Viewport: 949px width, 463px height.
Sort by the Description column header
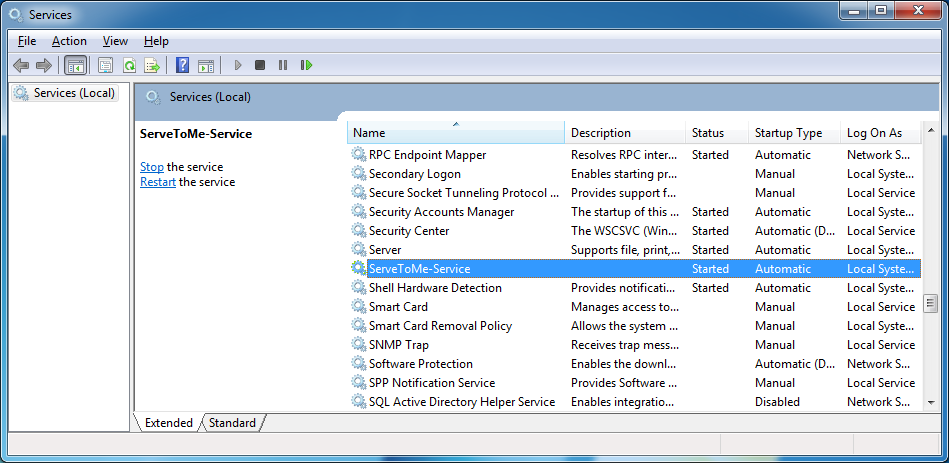pyautogui.click(x=625, y=133)
